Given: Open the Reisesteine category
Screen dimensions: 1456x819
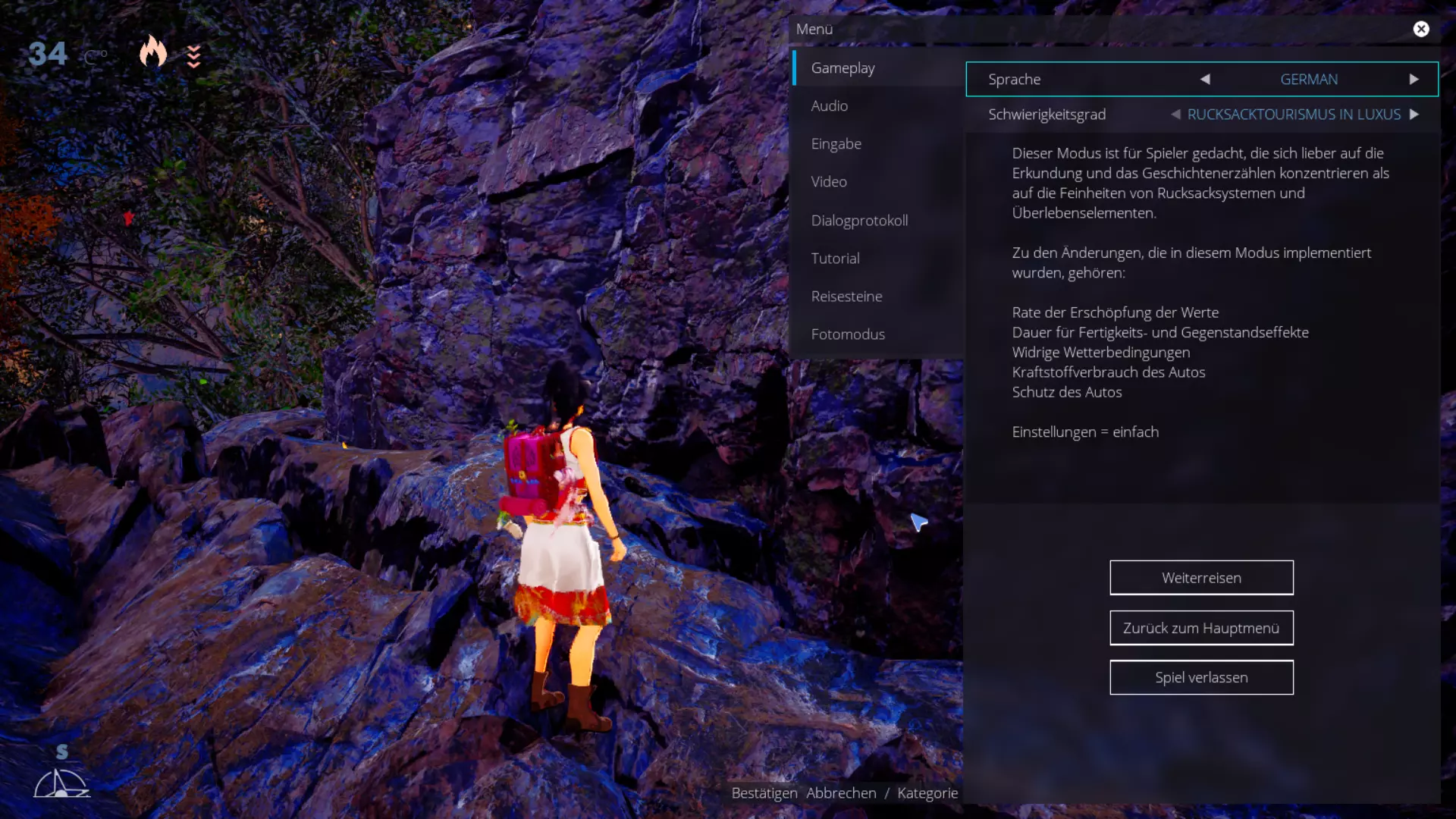Looking at the screenshot, I should (x=877, y=296).
